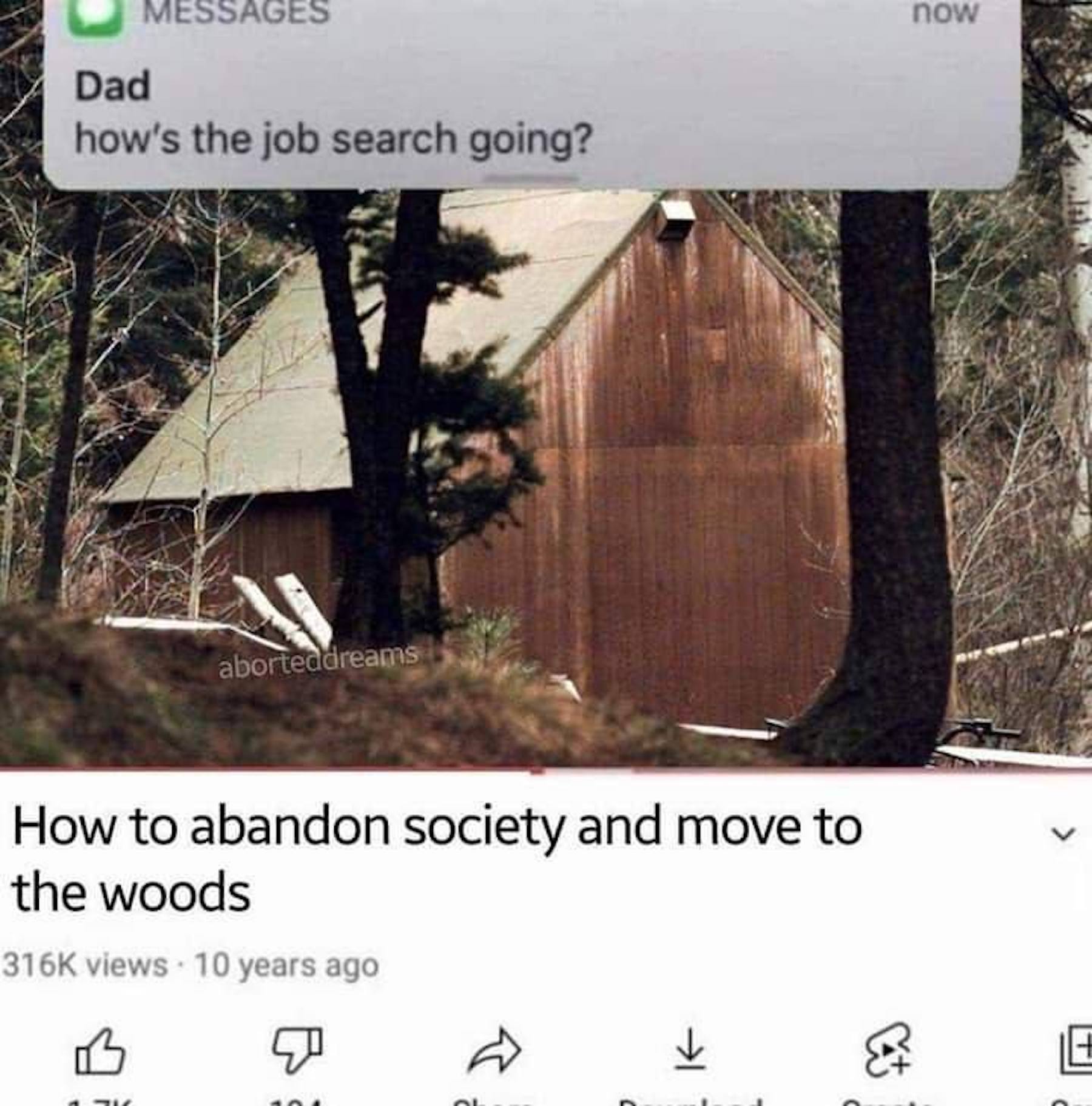Click the 'now' notification timestamp
Image resolution: width=1092 pixels, height=1106 pixels.
pos(946,12)
